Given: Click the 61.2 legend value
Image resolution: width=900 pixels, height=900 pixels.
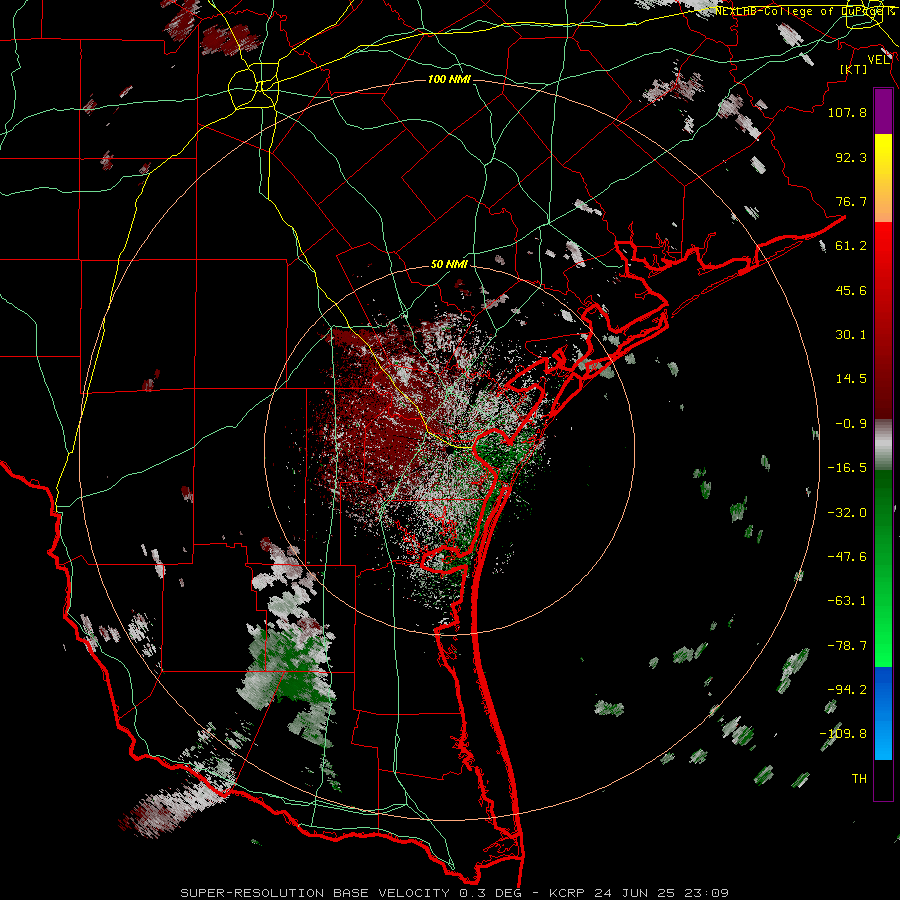Looking at the screenshot, I should click(x=851, y=246).
